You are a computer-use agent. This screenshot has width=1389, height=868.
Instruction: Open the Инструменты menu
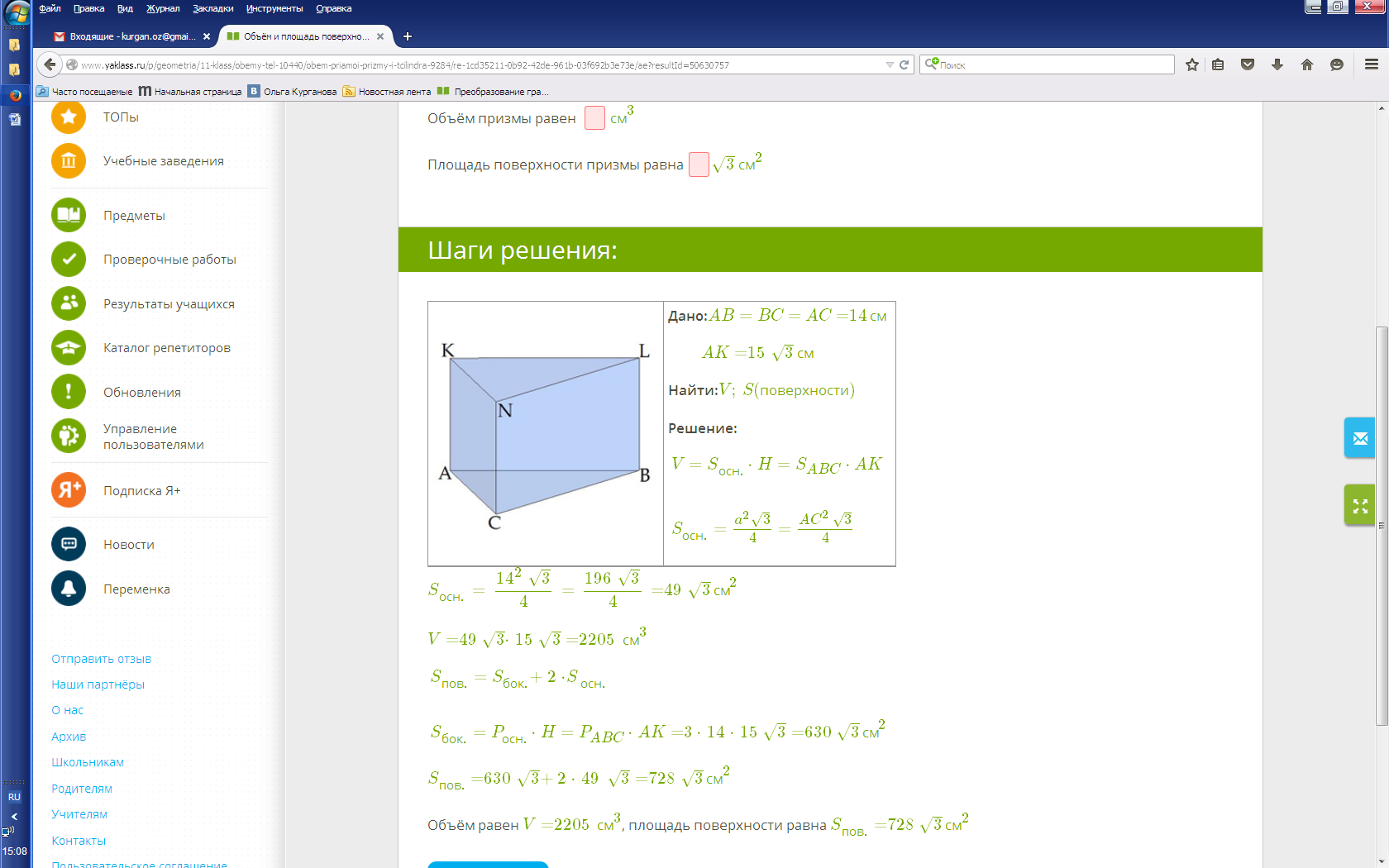pyautogui.click(x=274, y=8)
